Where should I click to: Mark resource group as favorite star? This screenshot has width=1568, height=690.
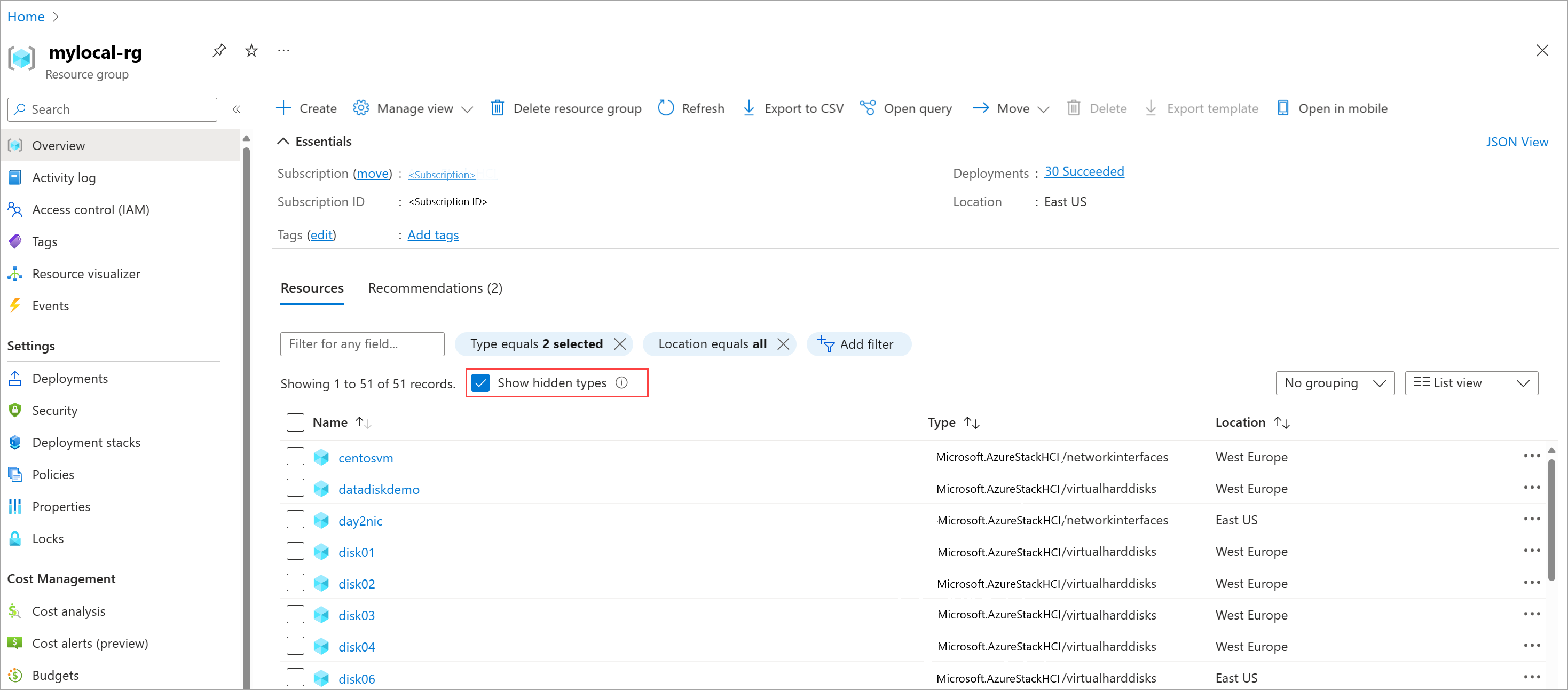pyautogui.click(x=251, y=51)
